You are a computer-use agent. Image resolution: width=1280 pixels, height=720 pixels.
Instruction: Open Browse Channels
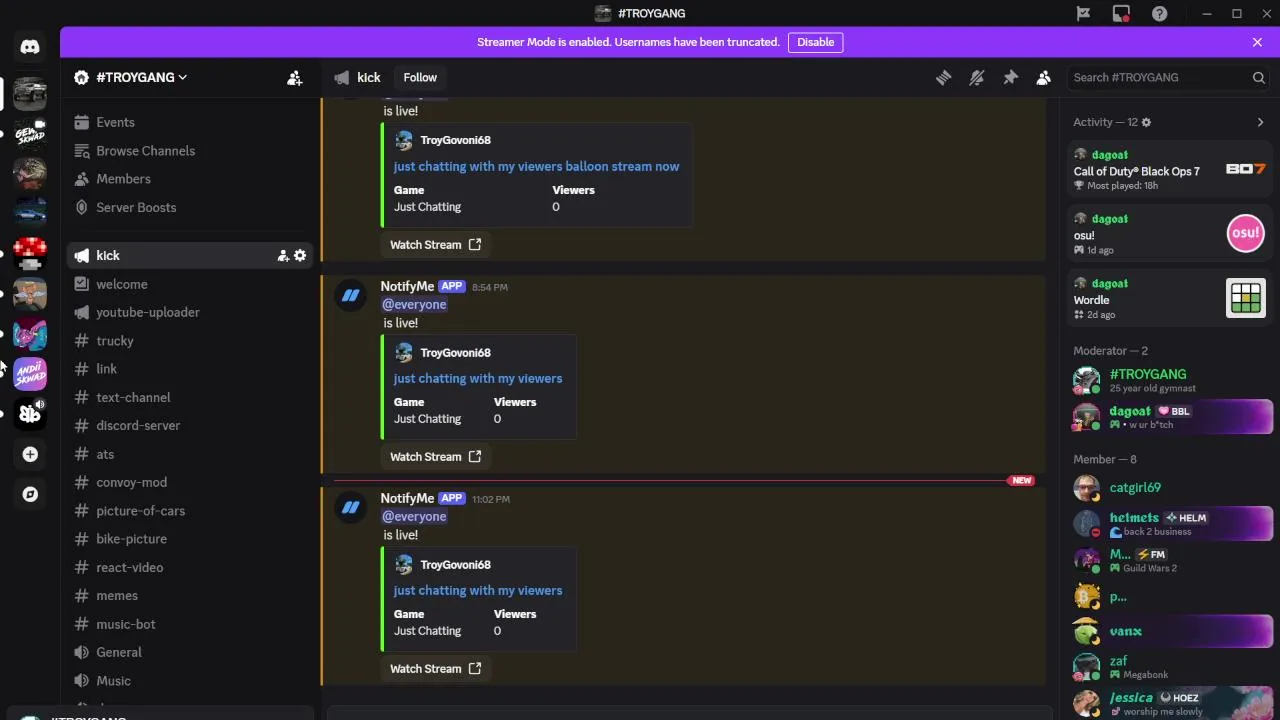(x=190, y=150)
